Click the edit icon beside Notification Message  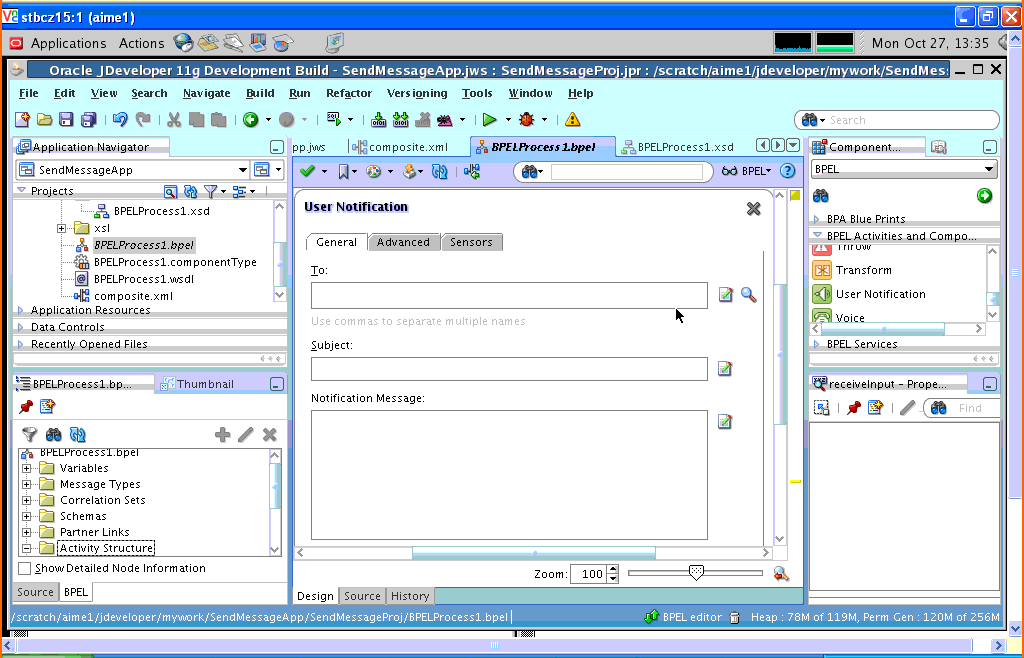[x=725, y=422]
